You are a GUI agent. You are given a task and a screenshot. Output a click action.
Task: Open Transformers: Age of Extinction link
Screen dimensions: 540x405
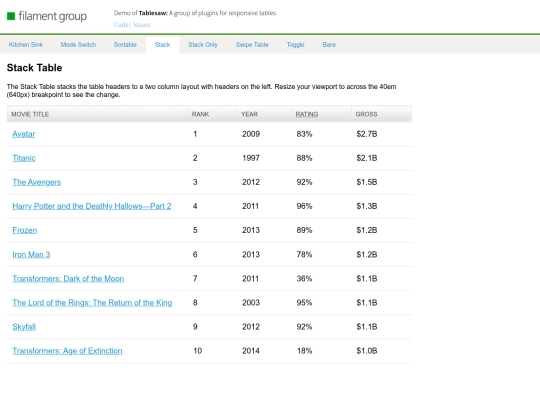pos(68,351)
